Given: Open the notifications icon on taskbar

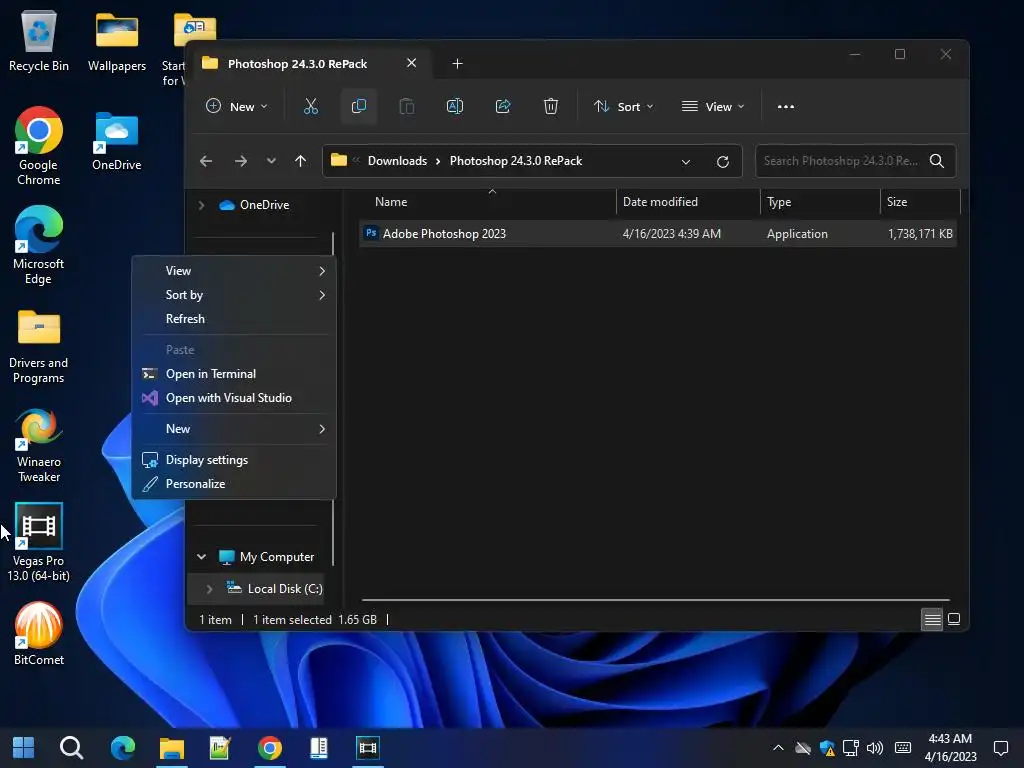Looking at the screenshot, I should 1000,748.
